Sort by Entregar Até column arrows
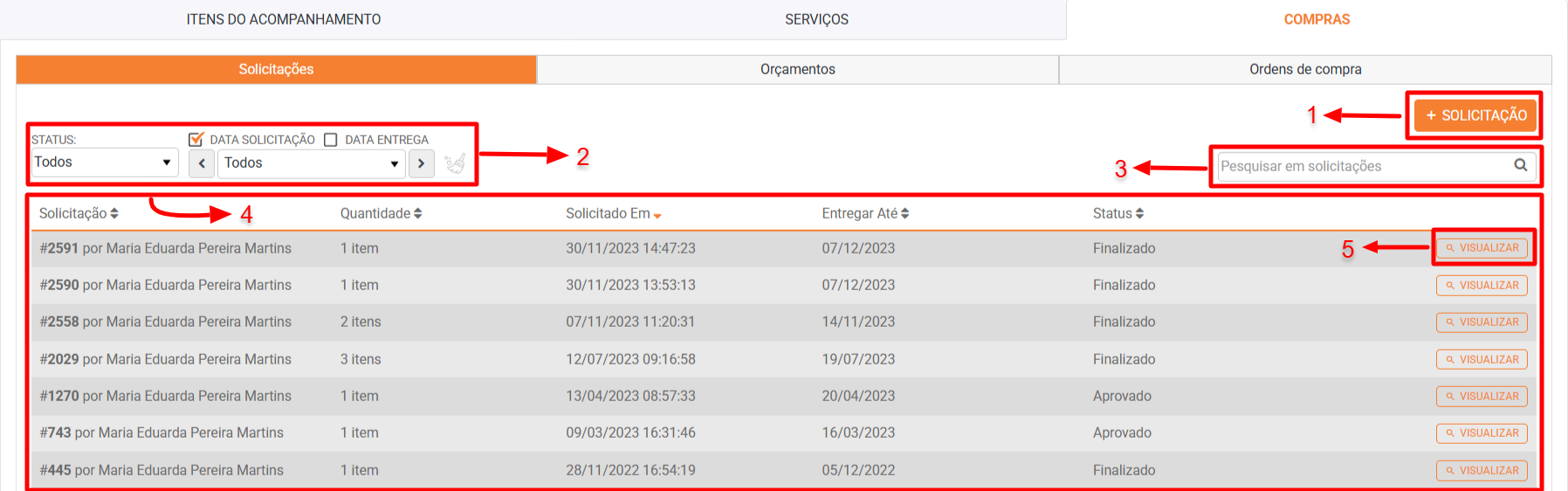1568x491 pixels. pyautogui.click(x=905, y=214)
